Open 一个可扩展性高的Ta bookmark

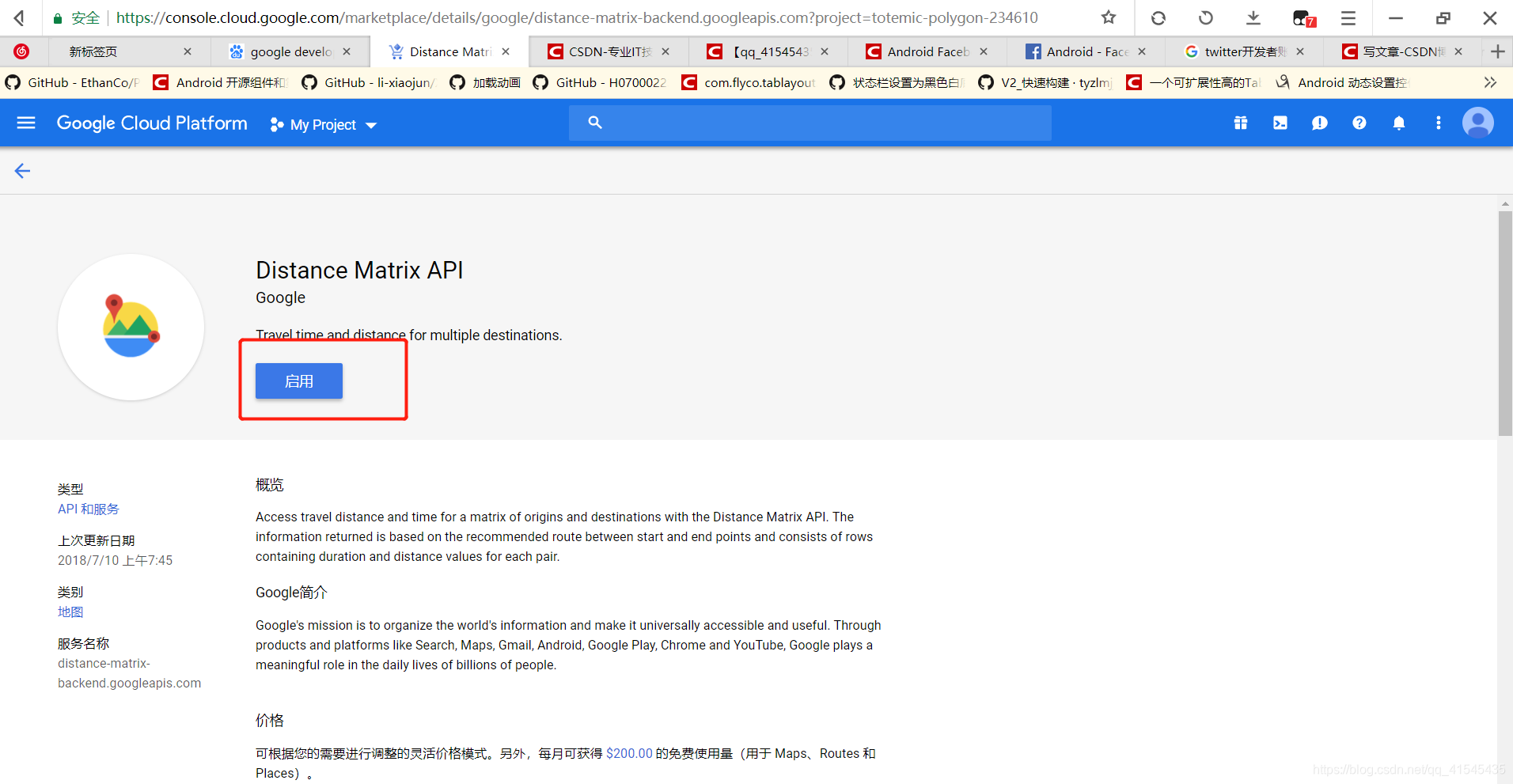(x=1194, y=82)
